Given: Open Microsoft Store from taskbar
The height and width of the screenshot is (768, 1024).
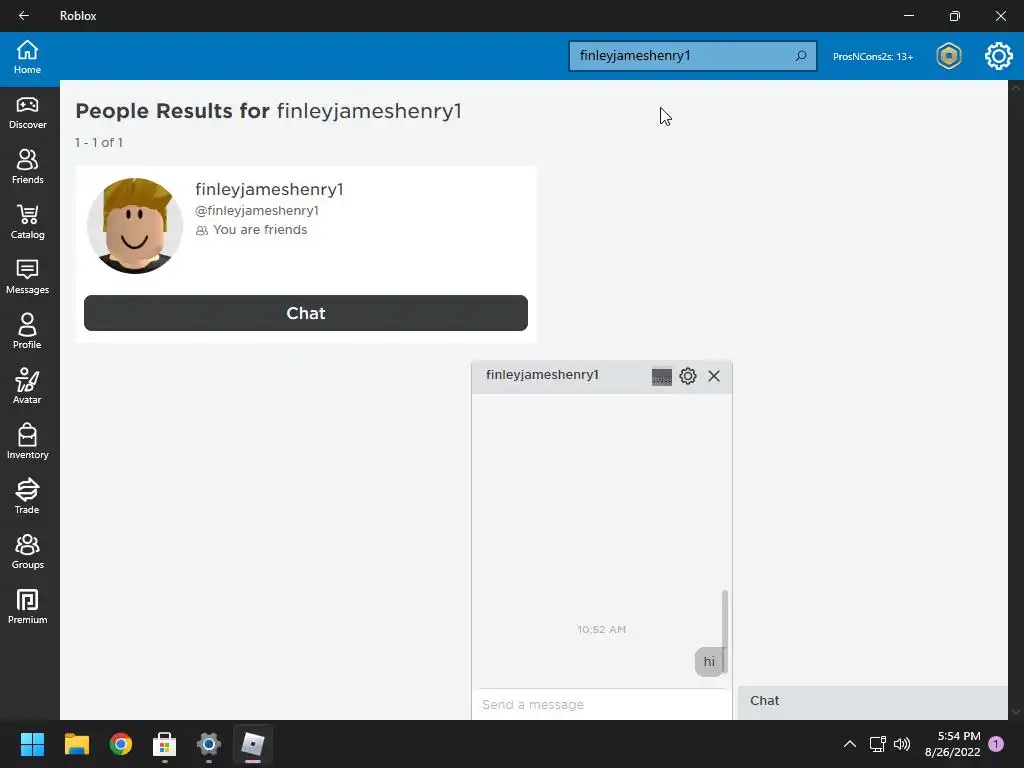Looking at the screenshot, I should (165, 744).
